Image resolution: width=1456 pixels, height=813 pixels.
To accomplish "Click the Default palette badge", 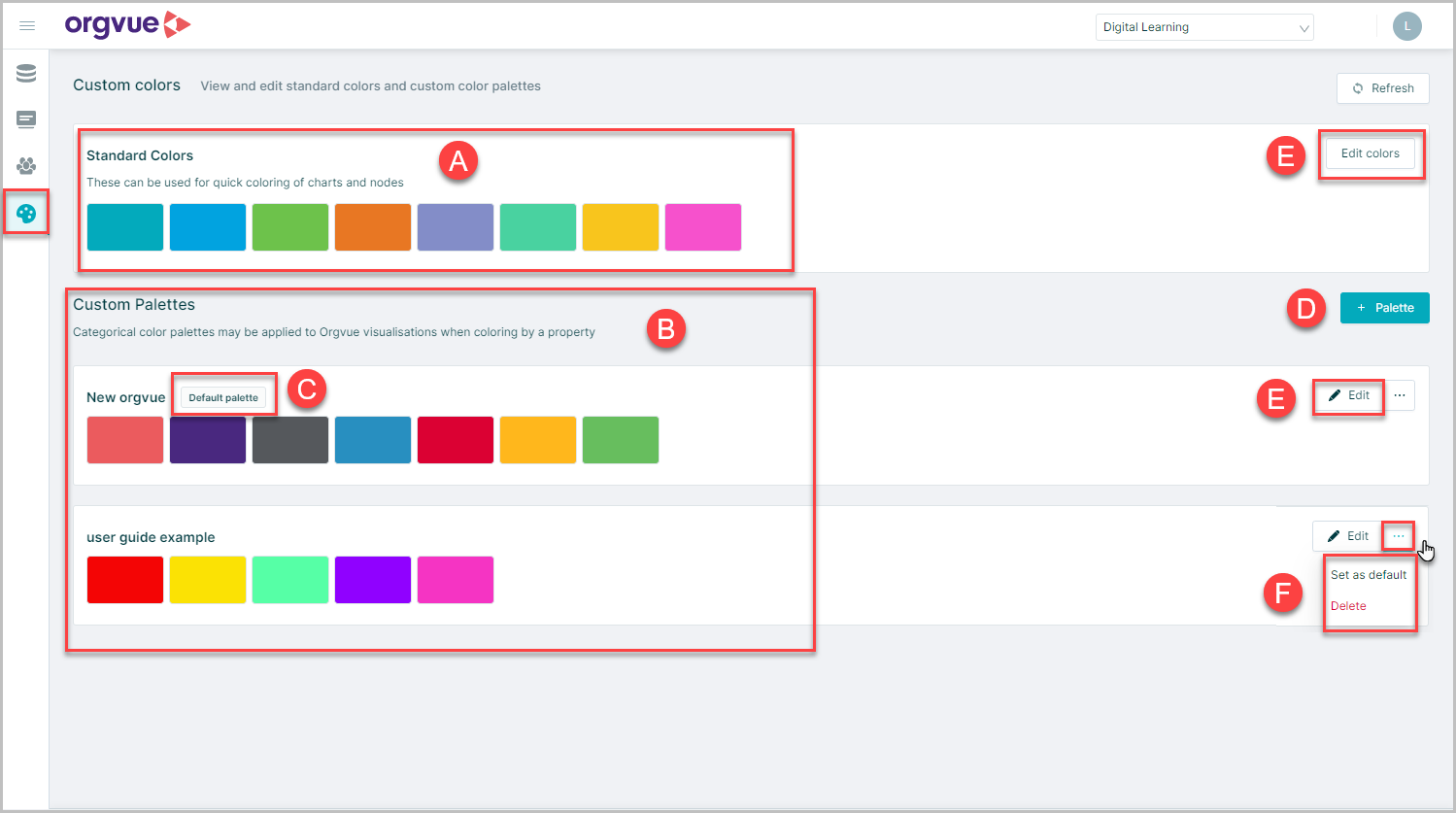I will pos(223,397).
